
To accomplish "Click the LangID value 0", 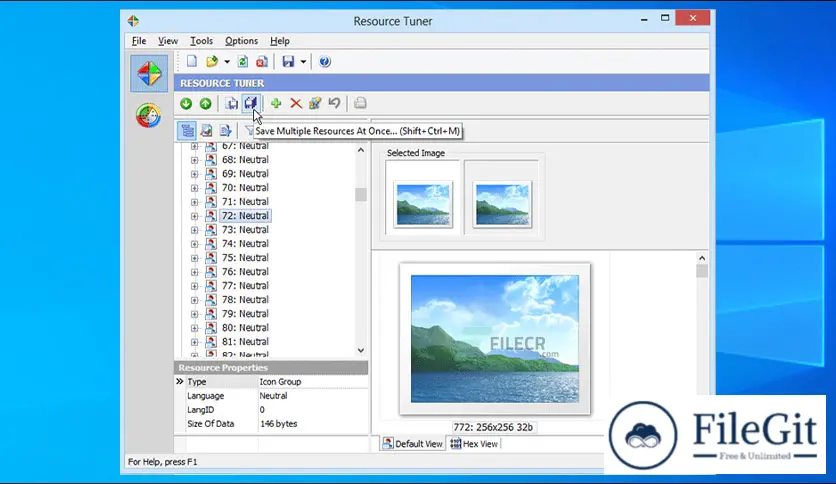I will (x=262, y=409).
